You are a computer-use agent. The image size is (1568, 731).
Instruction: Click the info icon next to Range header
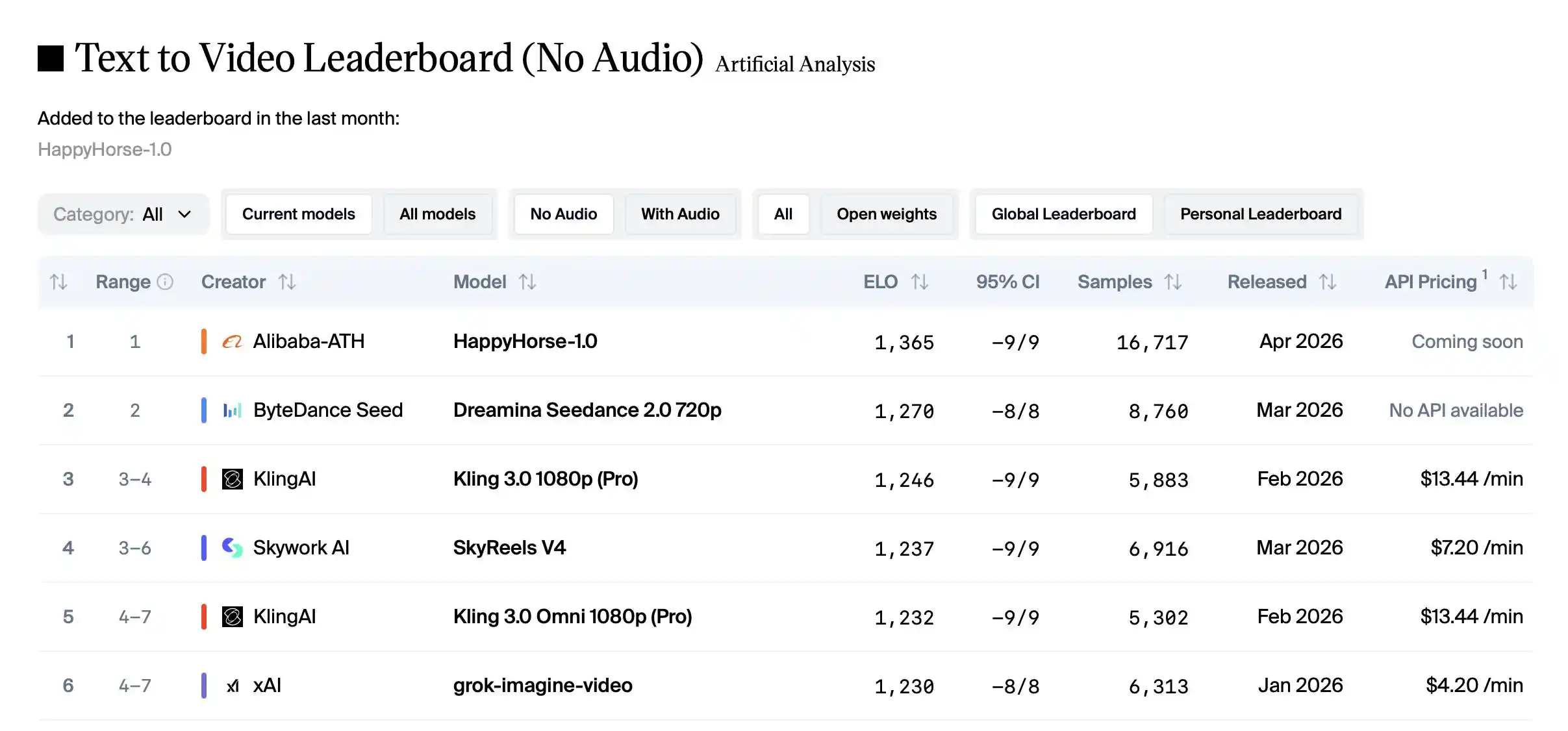tap(165, 282)
